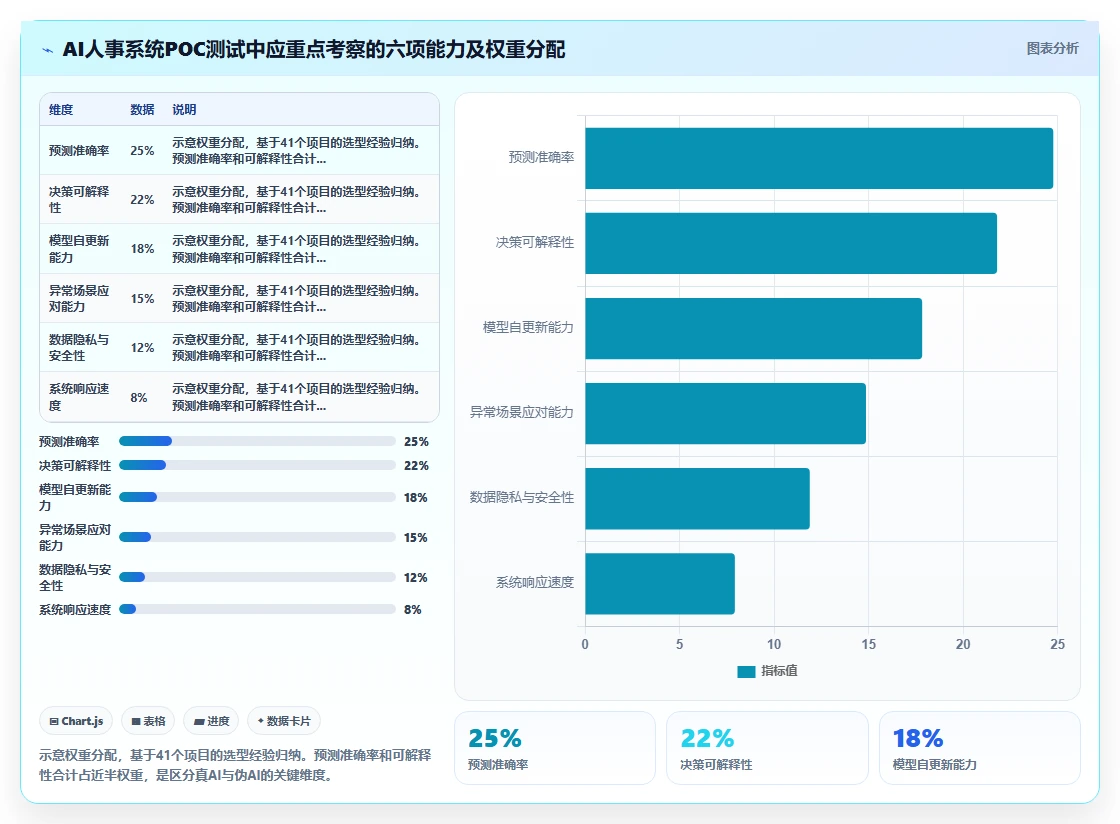Click the 说明 column header
The height and width of the screenshot is (824, 1120).
coord(184,109)
